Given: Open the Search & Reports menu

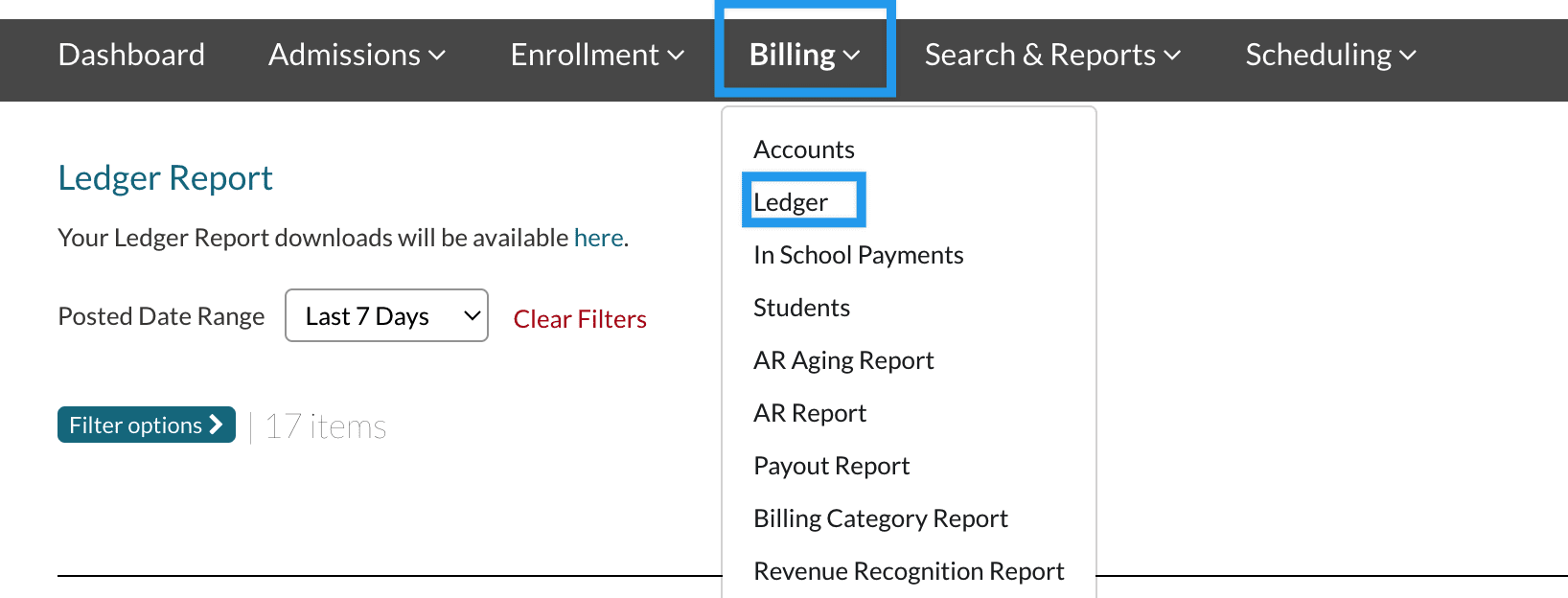Looking at the screenshot, I should (1051, 56).
